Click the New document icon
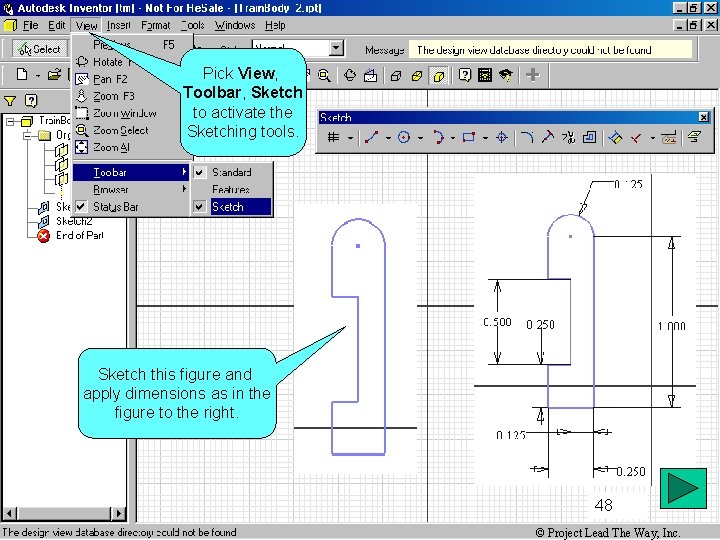Image resolution: width=720 pixels, height=540 pixels. tap(22, 74)
